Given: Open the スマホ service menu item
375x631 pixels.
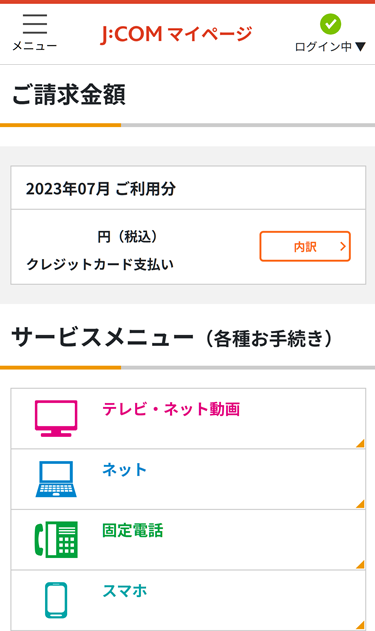Looking at the screenshot, I should (x=188, y=600).
